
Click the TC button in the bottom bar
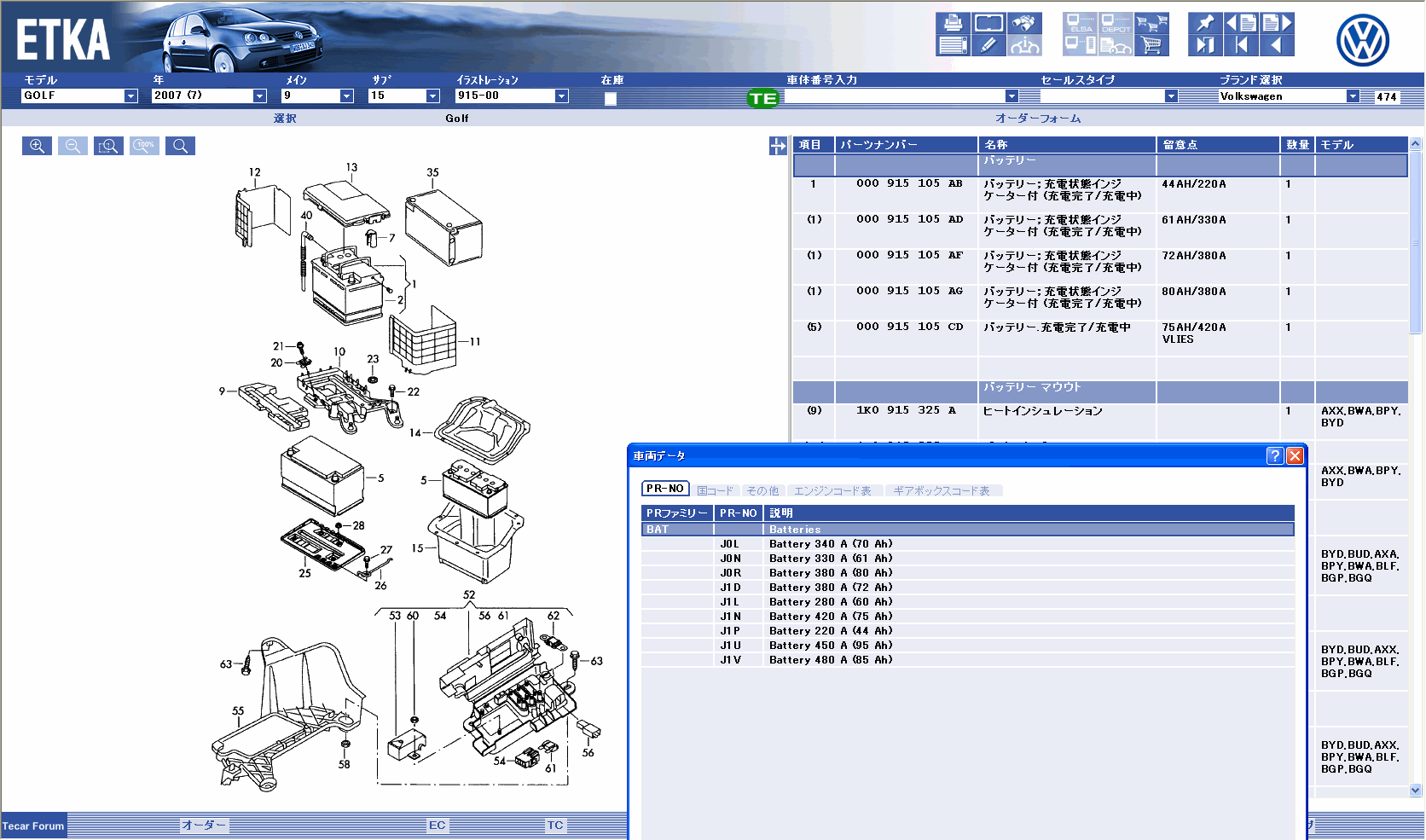click(x=555, y=825)
